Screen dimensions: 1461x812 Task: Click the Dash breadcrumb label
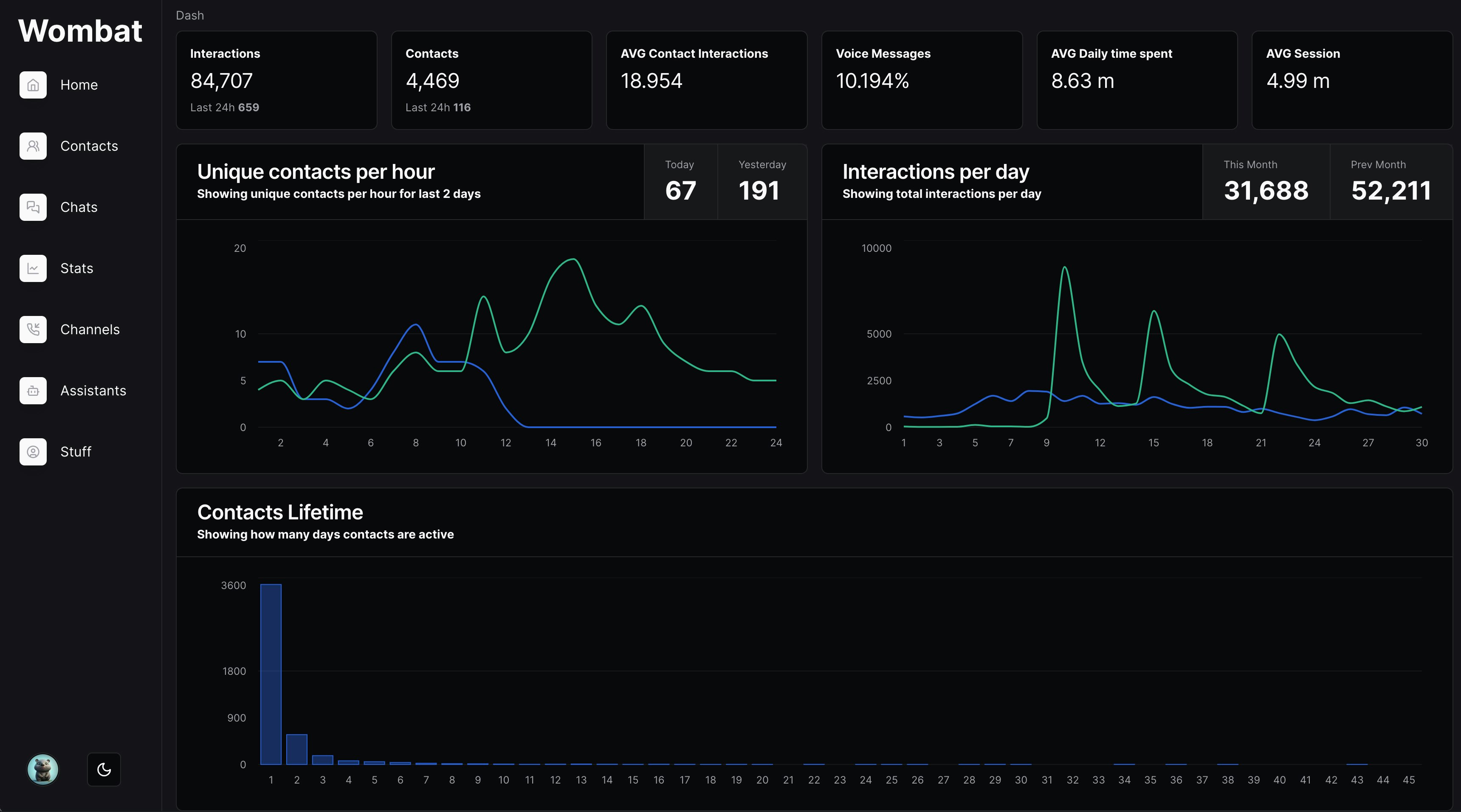189,15
